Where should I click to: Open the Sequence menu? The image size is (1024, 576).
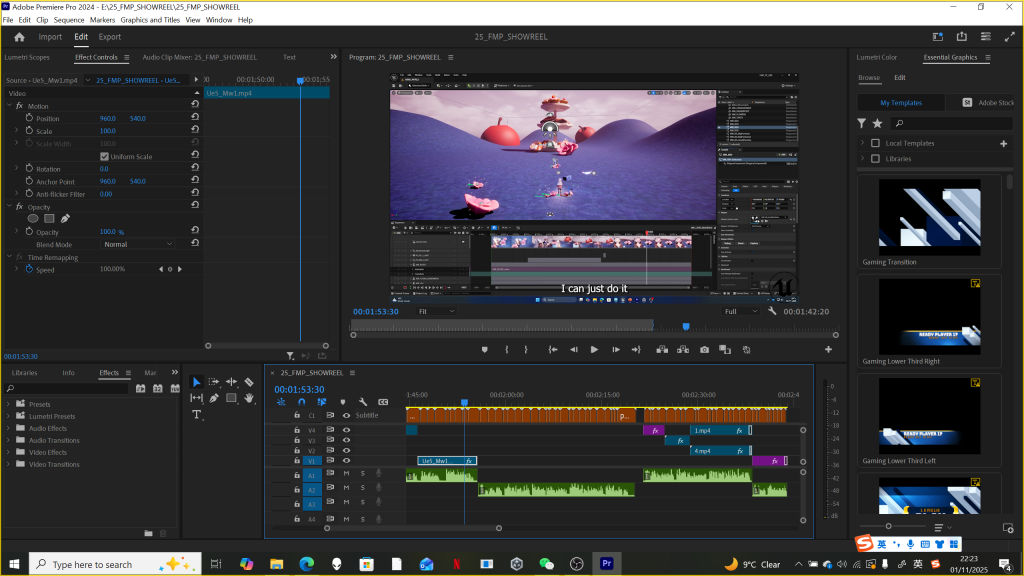(x=69, y=20)
